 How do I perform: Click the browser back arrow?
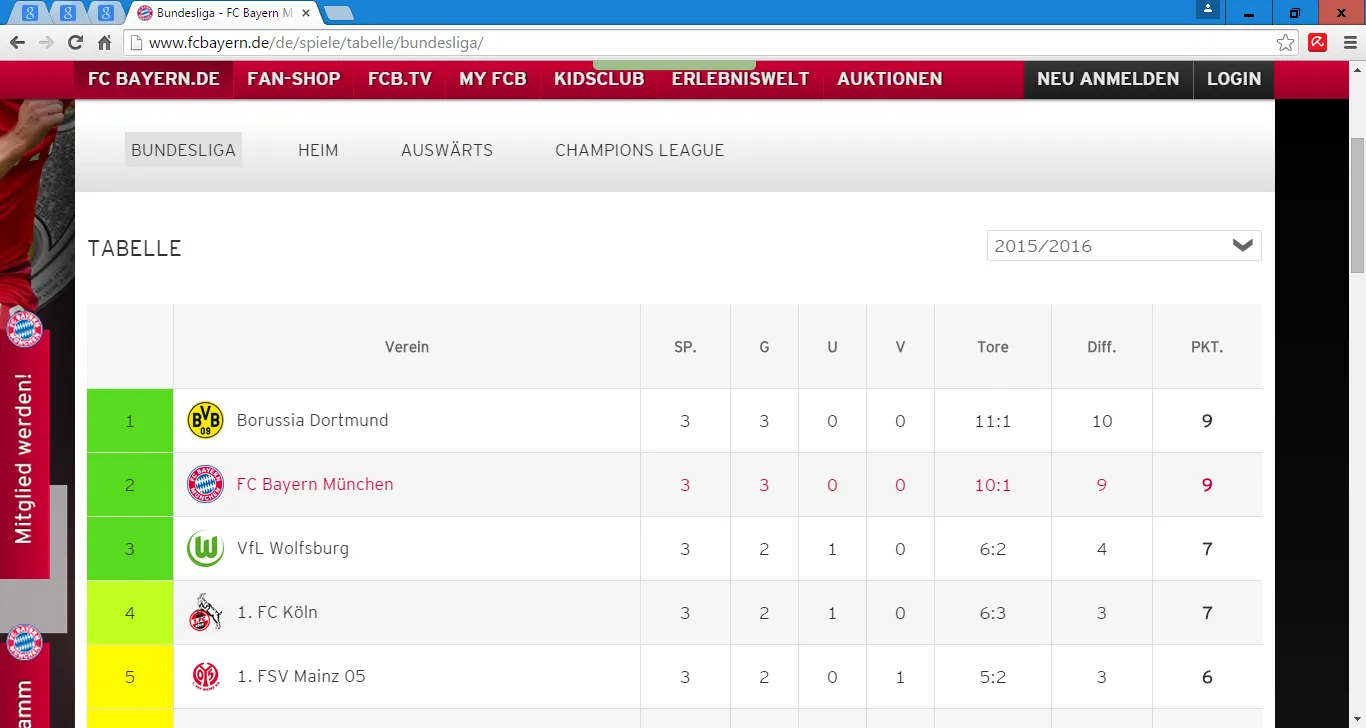(17, 42)
